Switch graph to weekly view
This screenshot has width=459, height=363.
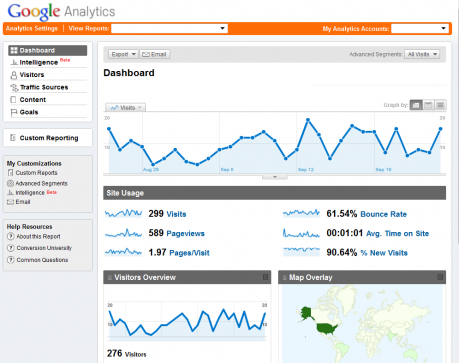tap(428, 105)
